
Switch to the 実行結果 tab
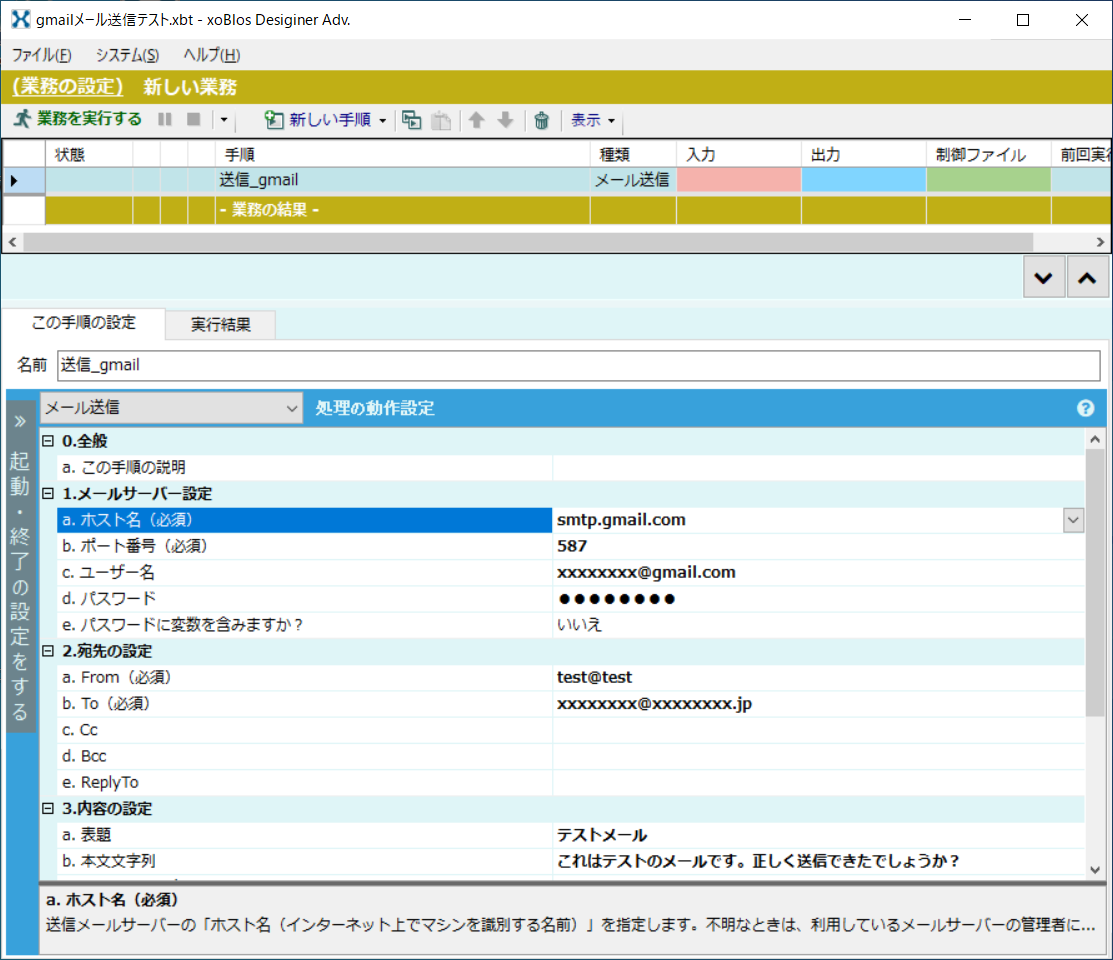pyautogui.click(x=219, y=324)
